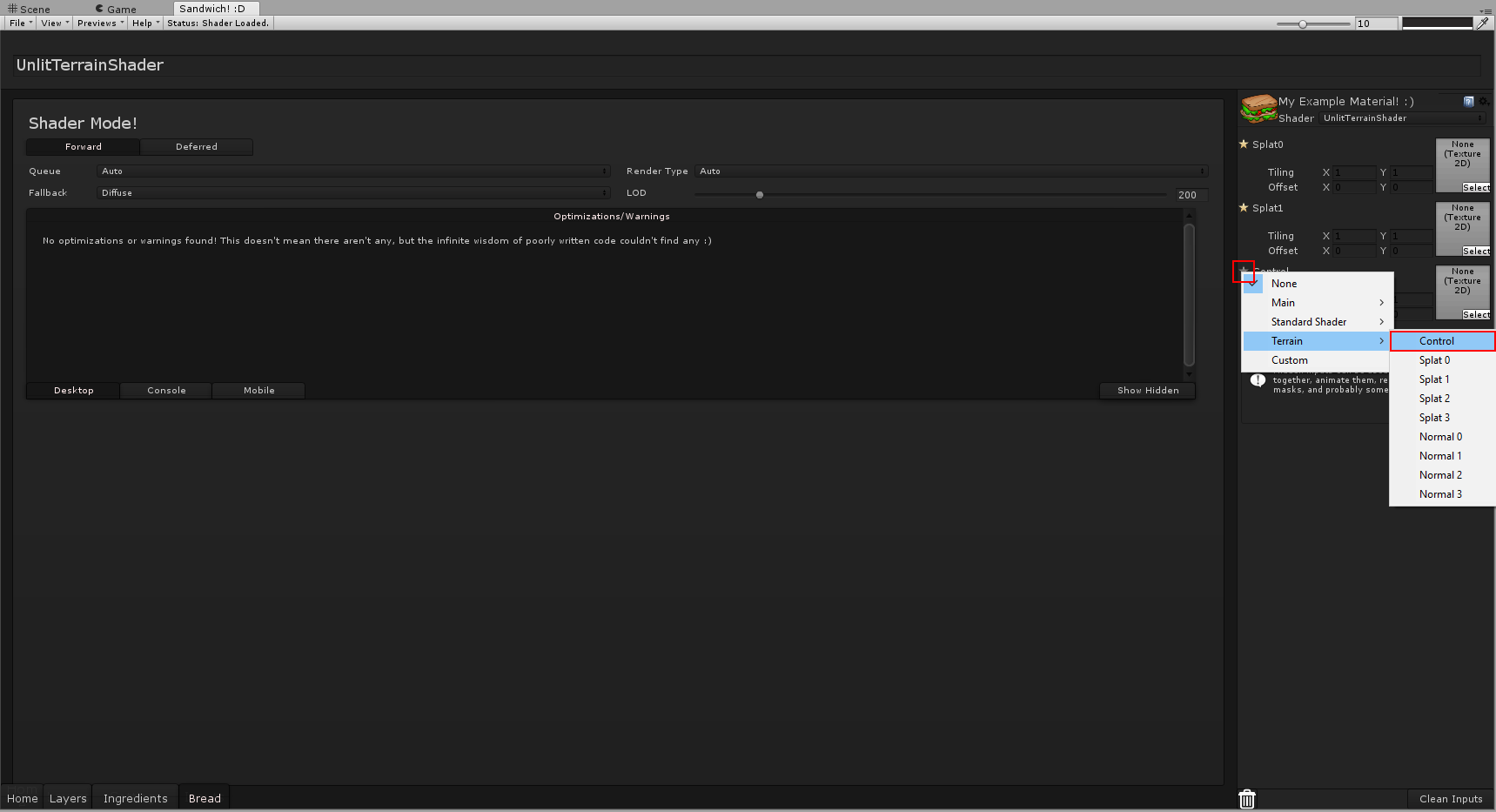Click the Clean Inputs button
Viewport: 1496px width, 812px height.
tap(1451, 799)
